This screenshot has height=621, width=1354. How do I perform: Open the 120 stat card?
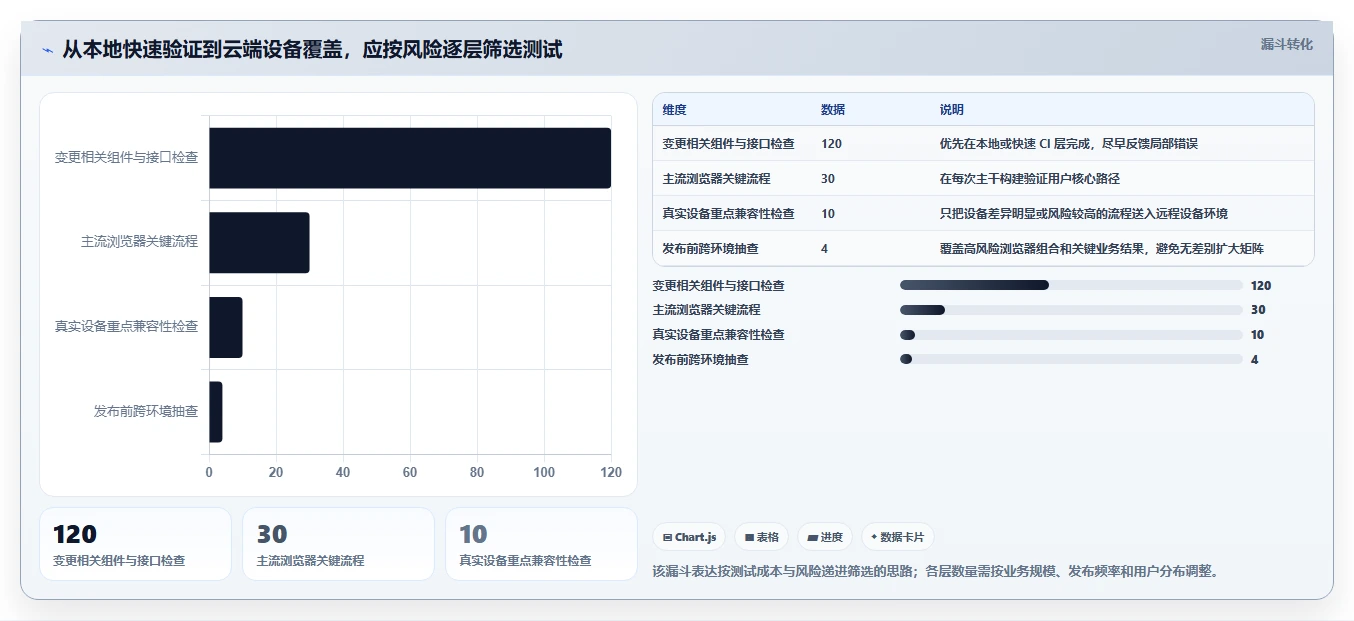point(135,544)
